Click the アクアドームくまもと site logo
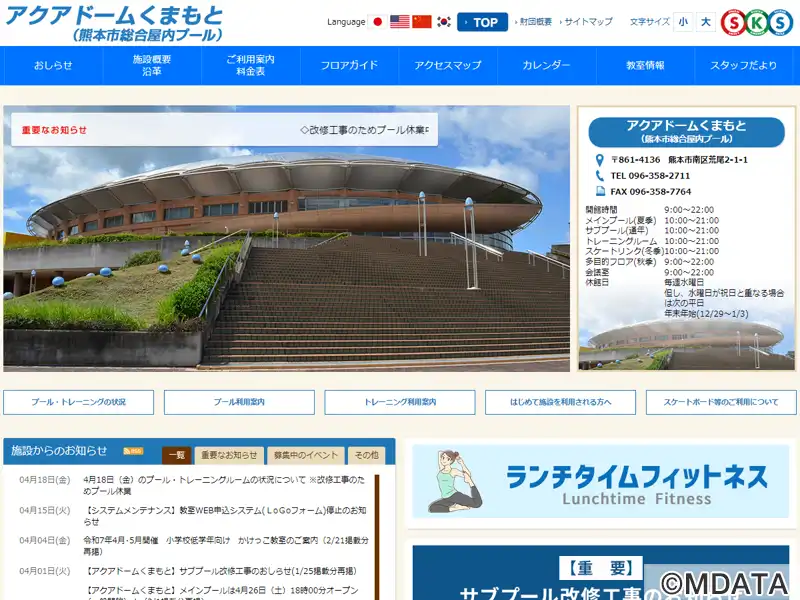Viewport: 800px width, 600px height. click(114, 22)
